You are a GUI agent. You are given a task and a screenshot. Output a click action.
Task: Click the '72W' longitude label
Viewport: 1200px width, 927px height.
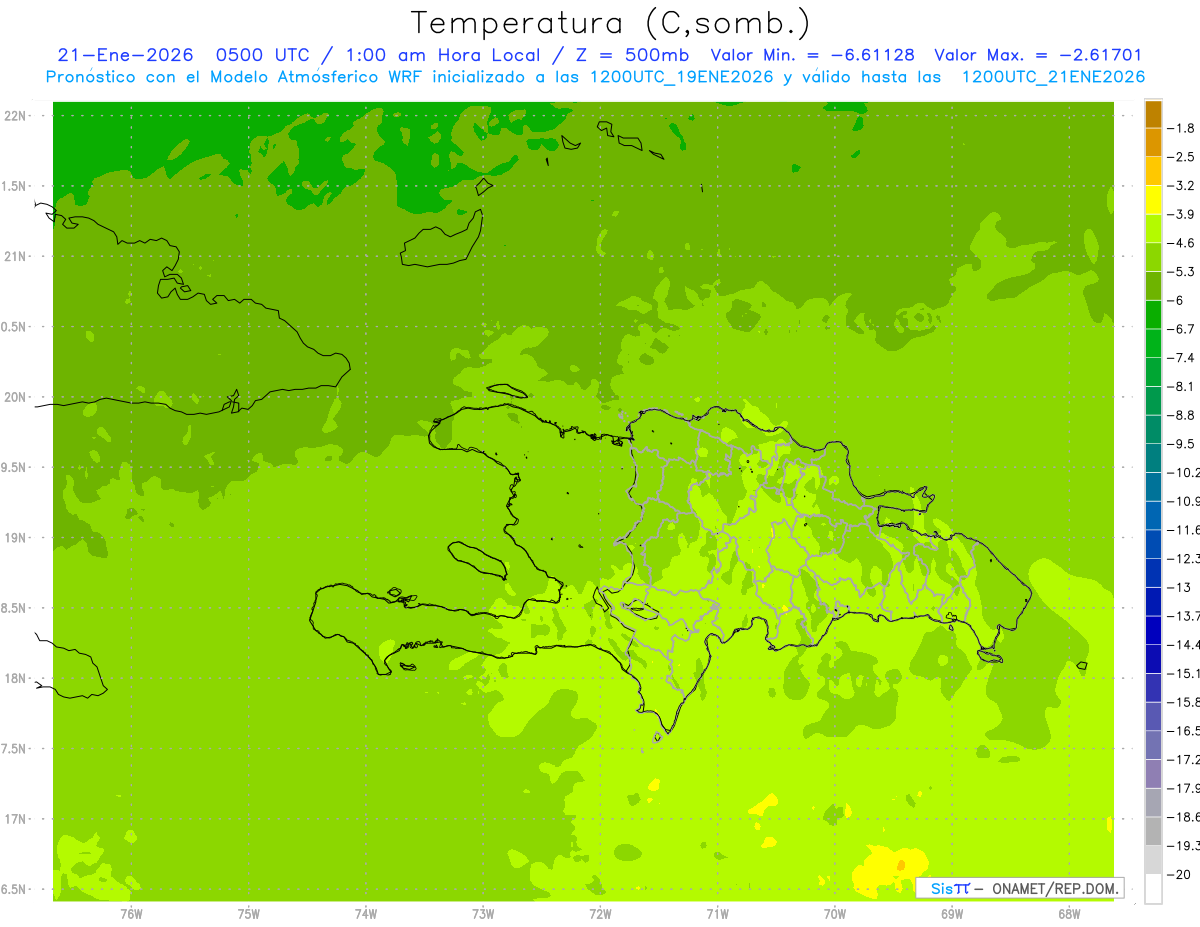pyautogui.click(x=600, y=914)
